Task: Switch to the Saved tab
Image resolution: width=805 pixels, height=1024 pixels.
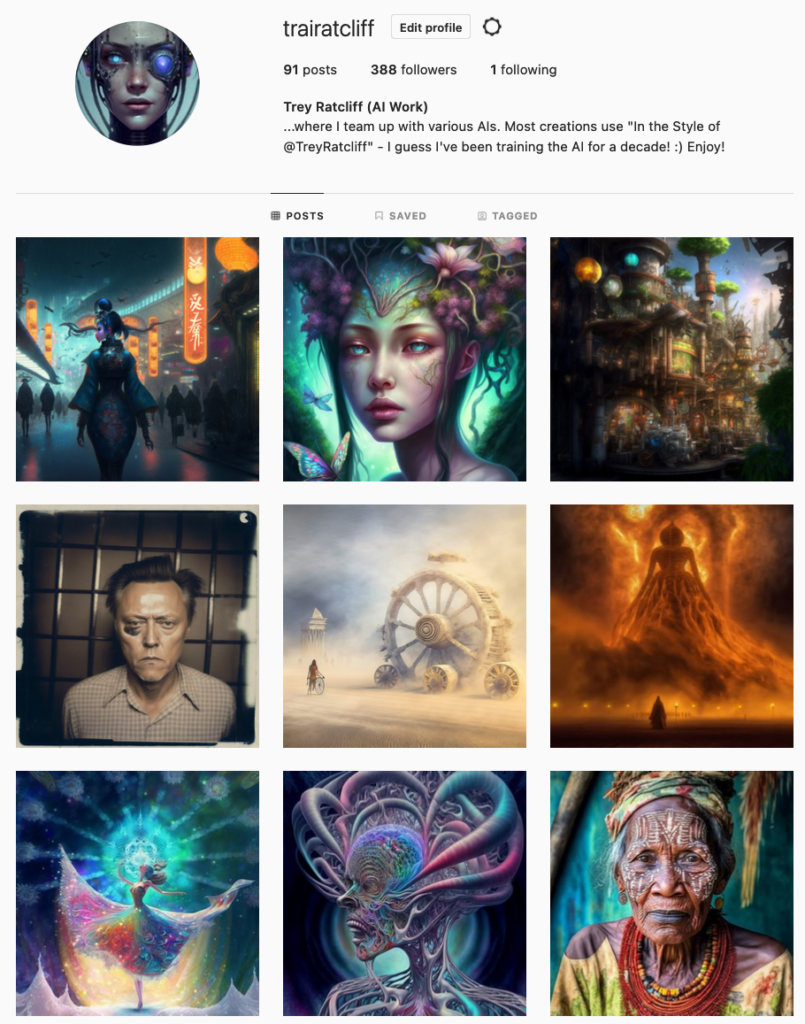Action: (400, 216)
